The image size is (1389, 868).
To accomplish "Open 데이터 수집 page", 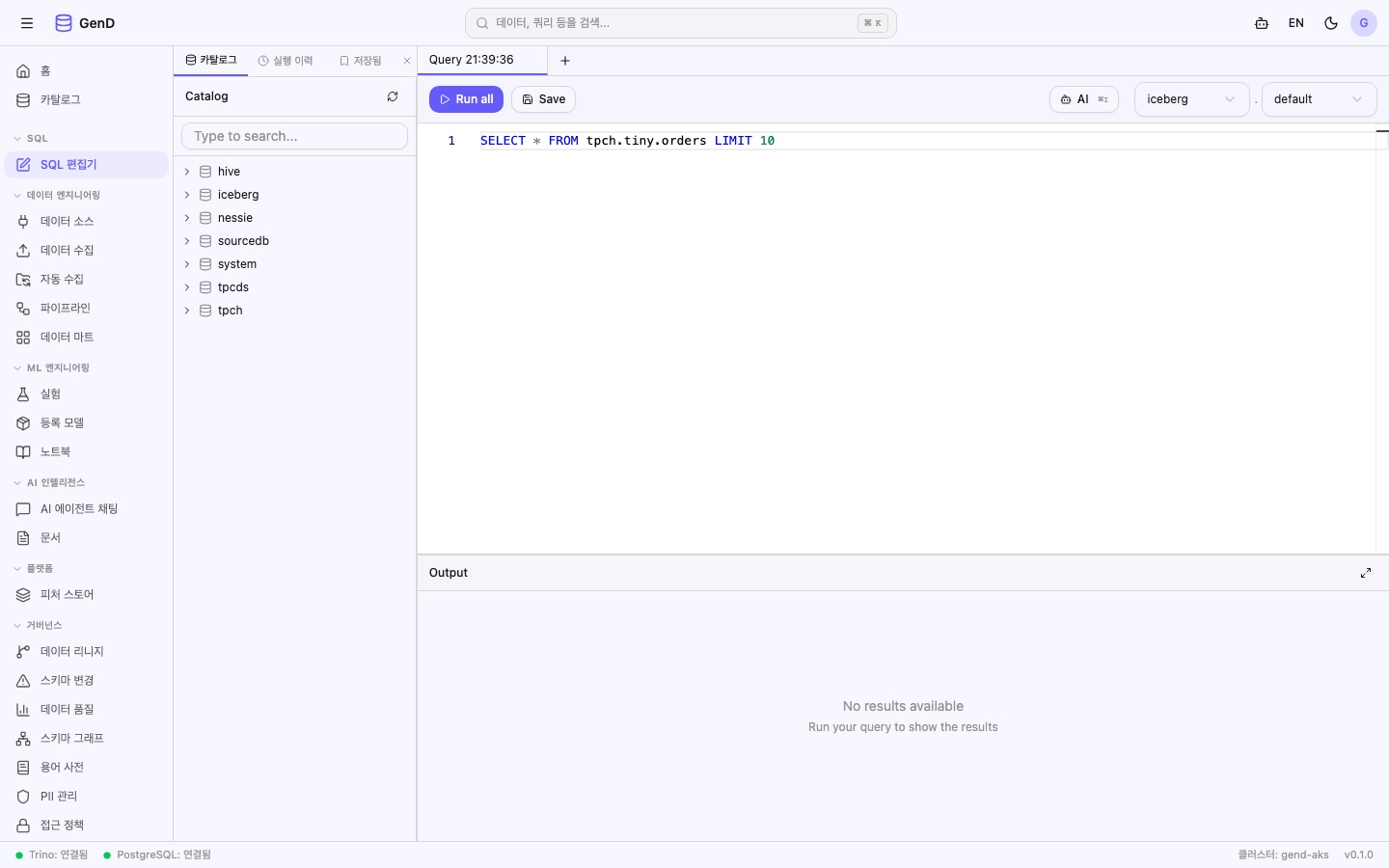I will pyautogui.click(x=87, y=251).
